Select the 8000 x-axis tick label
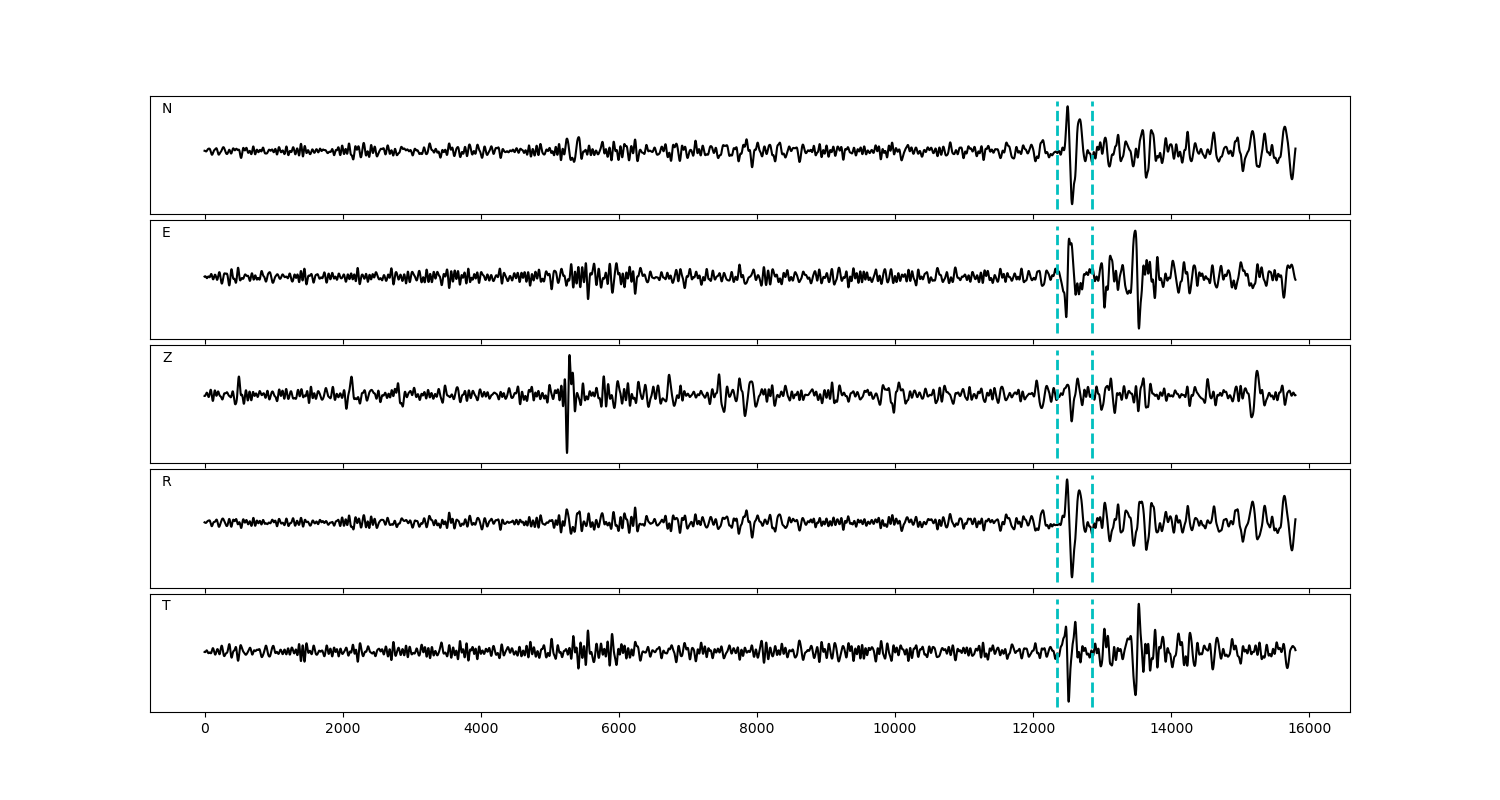Image resolution: width=1500 pixels, height=800 pixels. click(757, 729)
